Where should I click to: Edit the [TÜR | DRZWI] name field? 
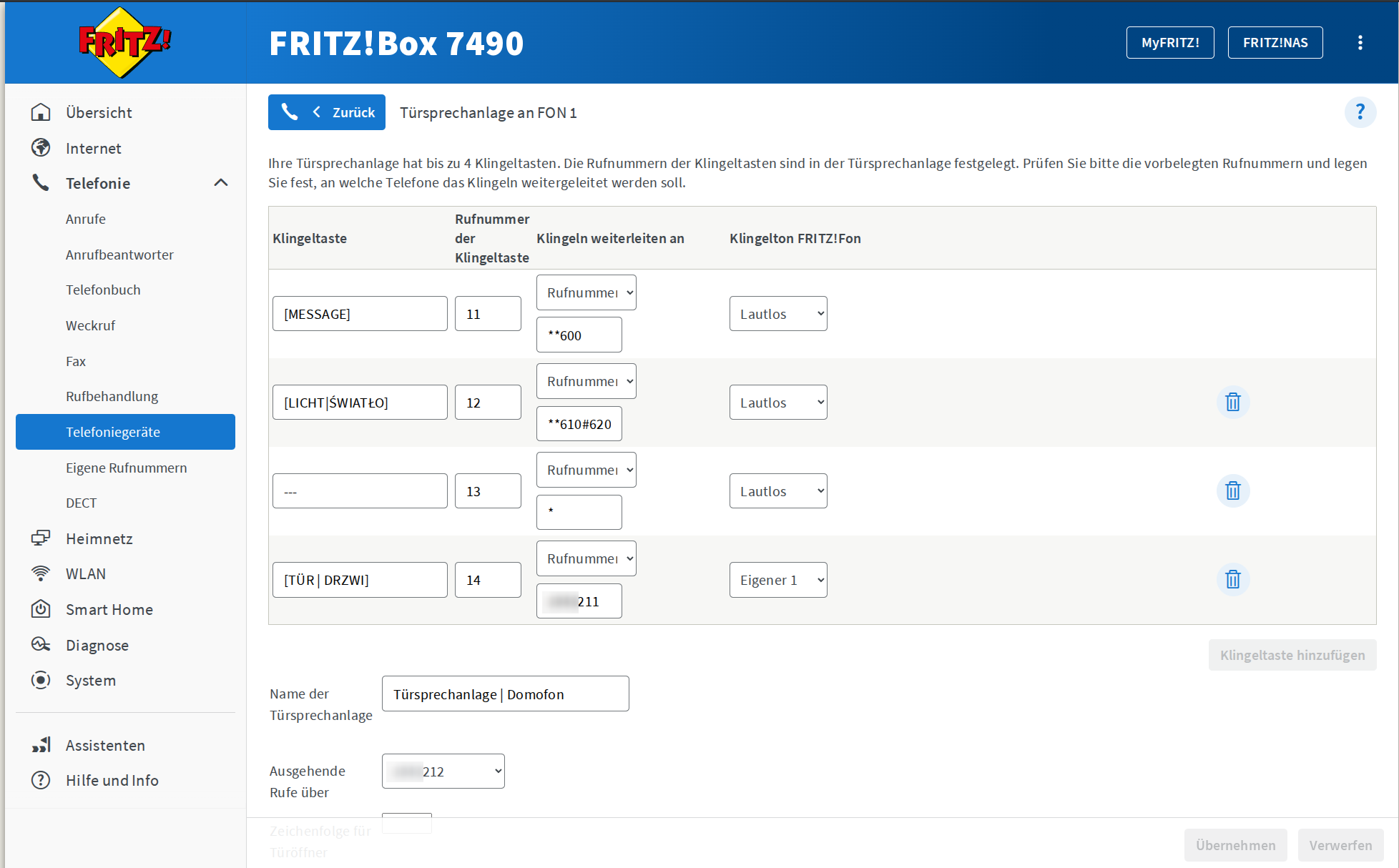(x=360, y=580)
